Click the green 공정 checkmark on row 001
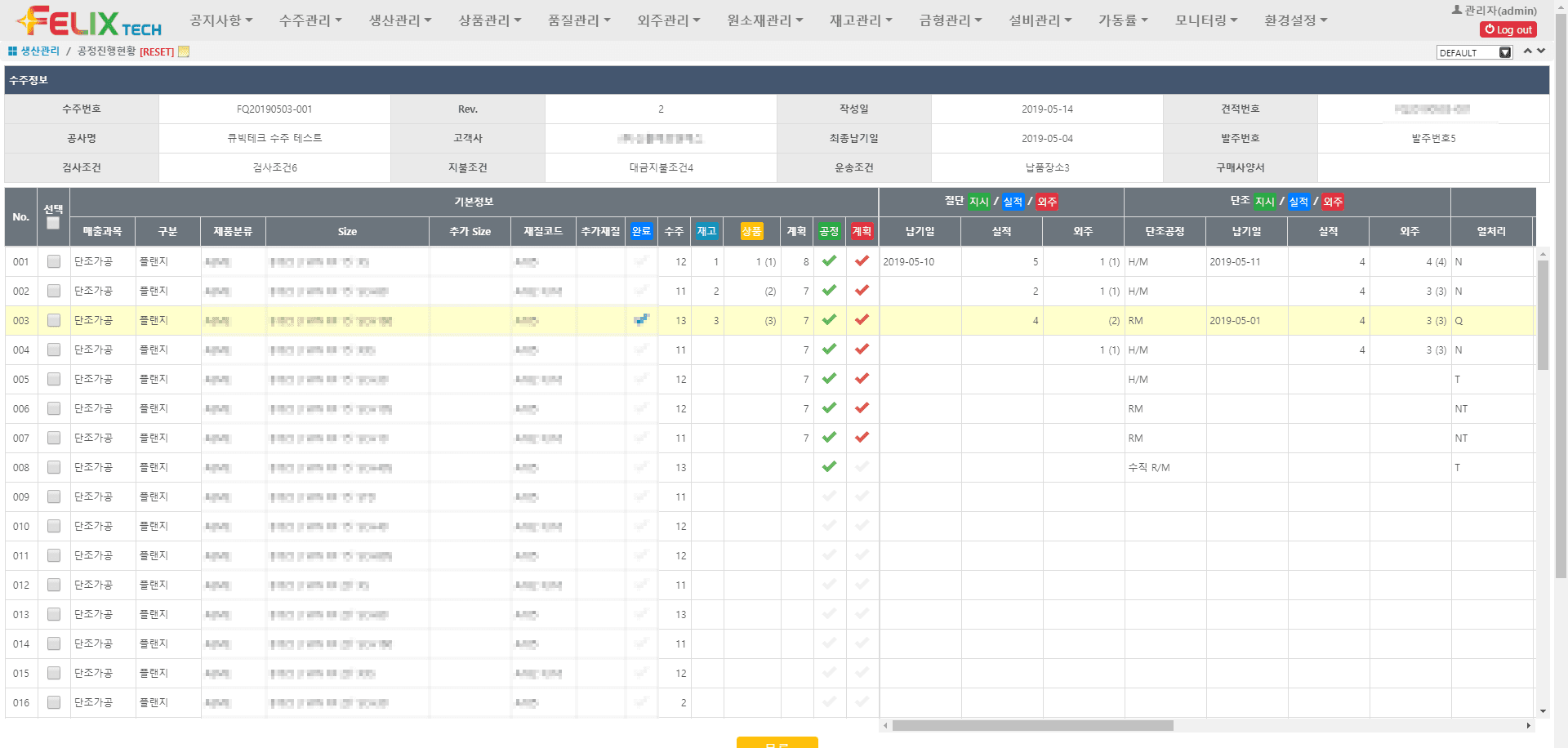Viewport: 1568px width, 748px height. [829, 261]
